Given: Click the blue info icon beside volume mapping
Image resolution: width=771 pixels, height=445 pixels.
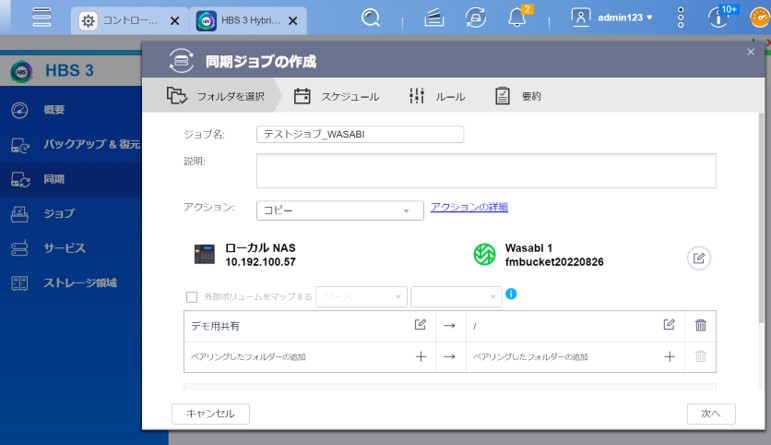Looking at the screenshot, I should point(511,295).
